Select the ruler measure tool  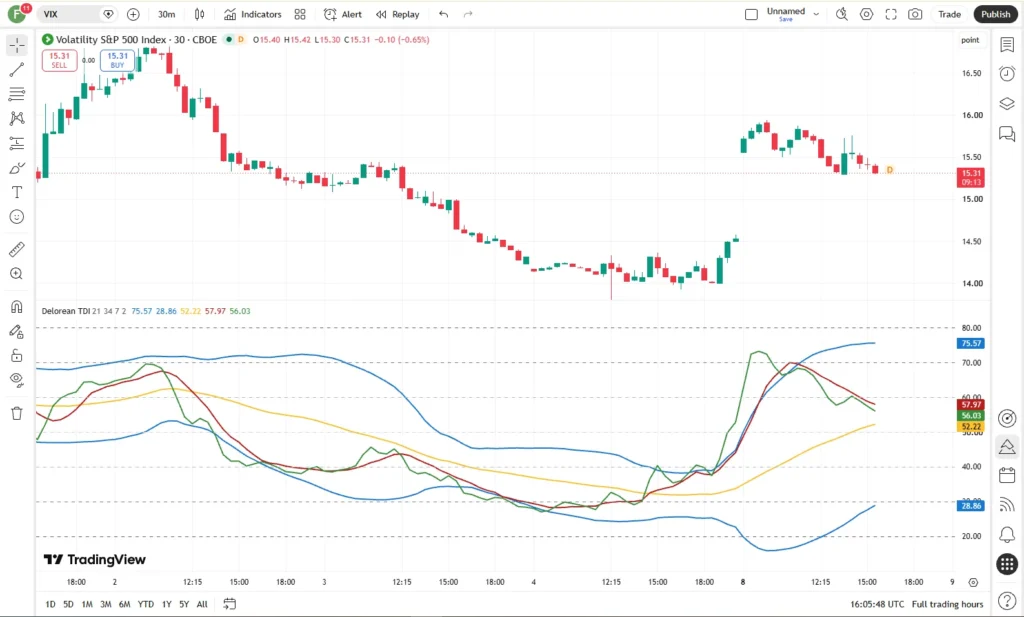17,249
